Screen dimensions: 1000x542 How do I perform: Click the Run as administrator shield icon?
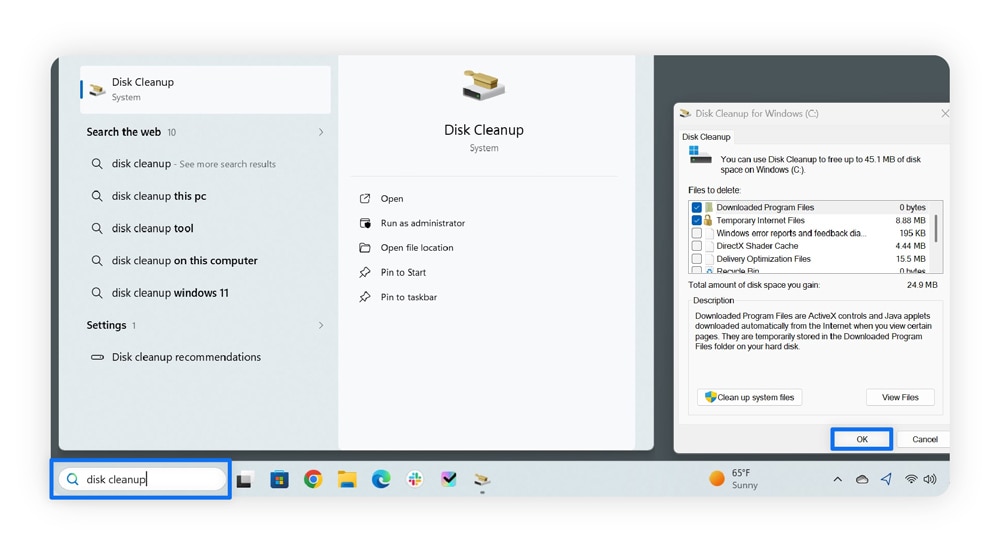coord(365,223)
